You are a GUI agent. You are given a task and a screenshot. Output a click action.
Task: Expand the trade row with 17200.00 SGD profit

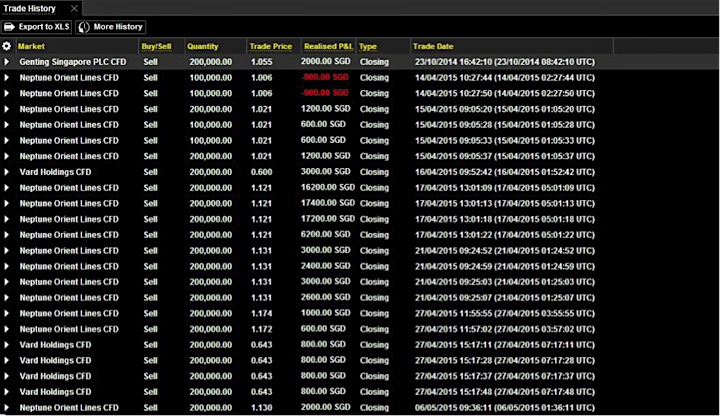click(6, 219)
